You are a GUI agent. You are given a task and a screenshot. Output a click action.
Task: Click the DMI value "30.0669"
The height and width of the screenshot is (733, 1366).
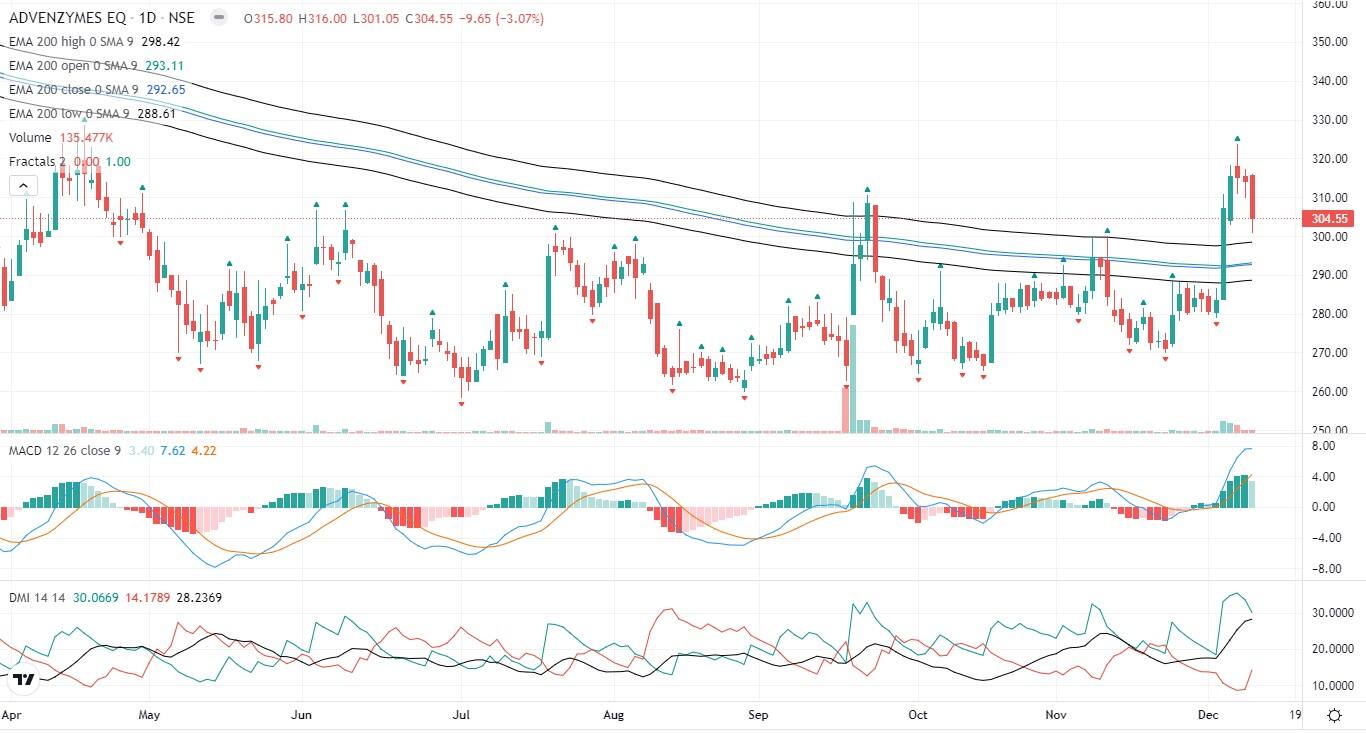click(96, 598)
